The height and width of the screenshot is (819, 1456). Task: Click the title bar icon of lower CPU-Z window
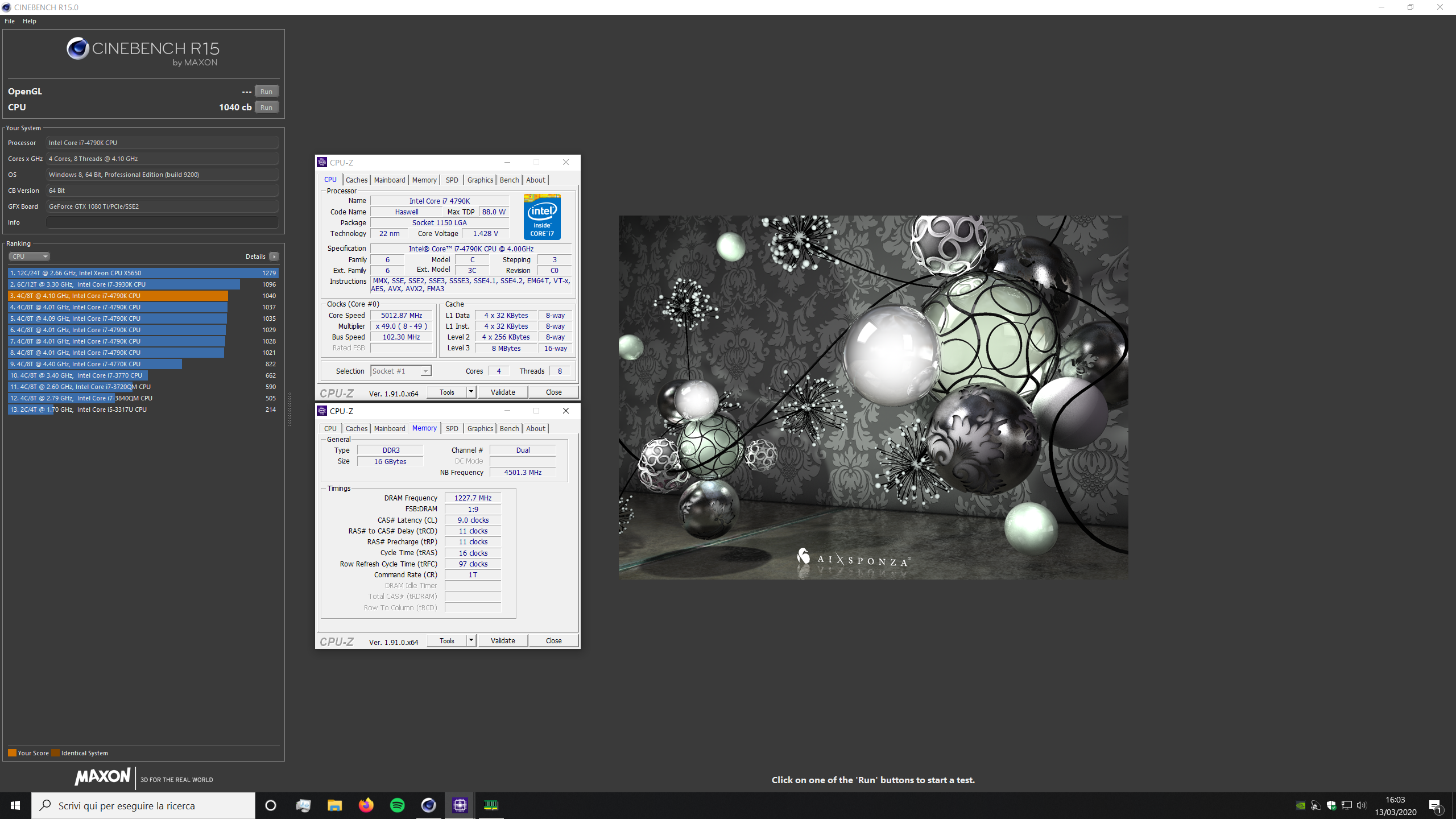click(322, 411)
